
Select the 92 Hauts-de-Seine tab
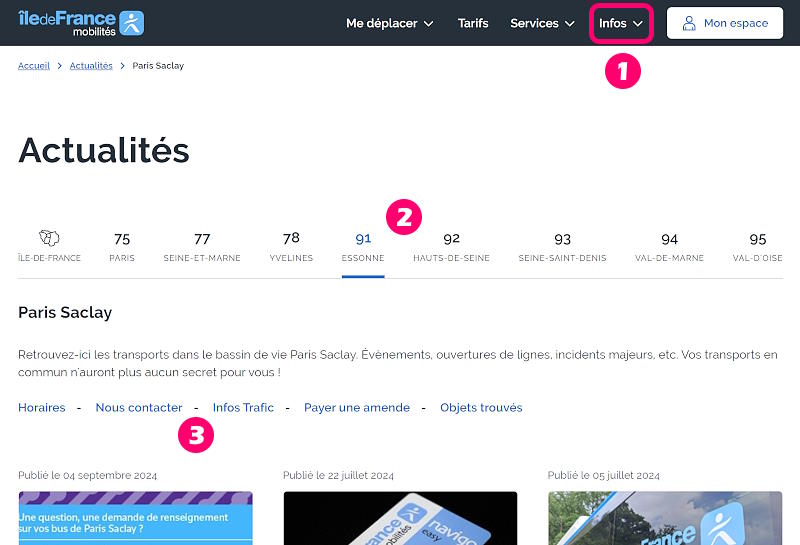click(x=452, y=247)
